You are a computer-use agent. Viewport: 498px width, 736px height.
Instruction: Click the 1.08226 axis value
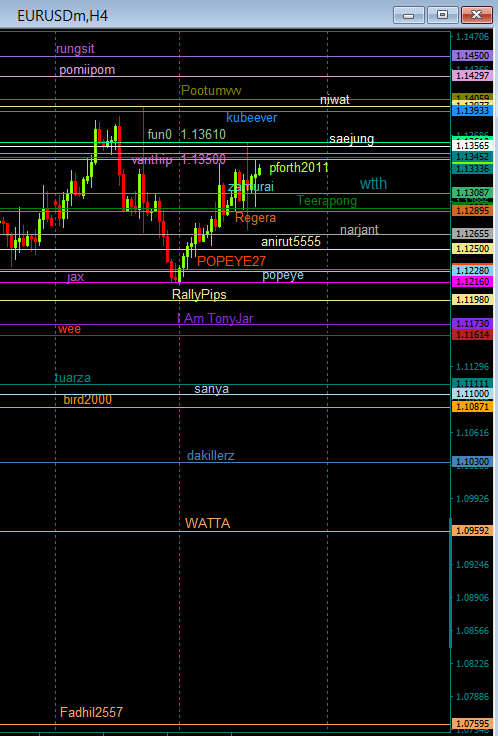473,664
